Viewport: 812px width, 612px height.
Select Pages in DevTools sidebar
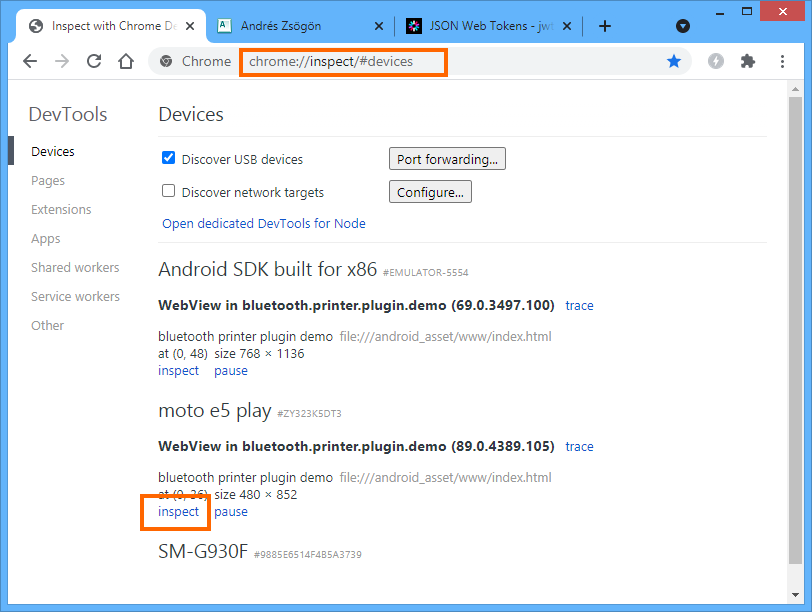[x=48, y=181]
